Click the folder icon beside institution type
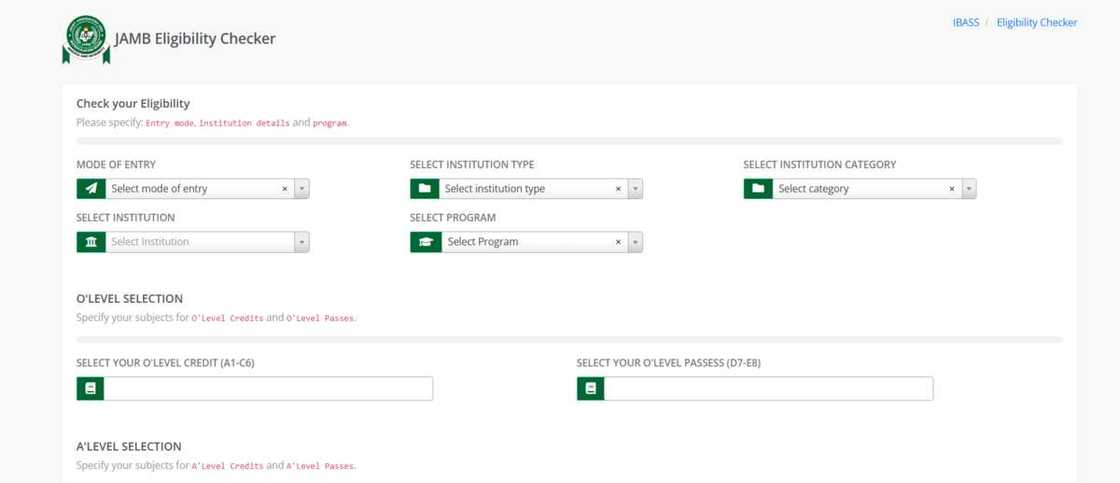Viewport: 1120px width, 483px height. click(x=424, y=189)
